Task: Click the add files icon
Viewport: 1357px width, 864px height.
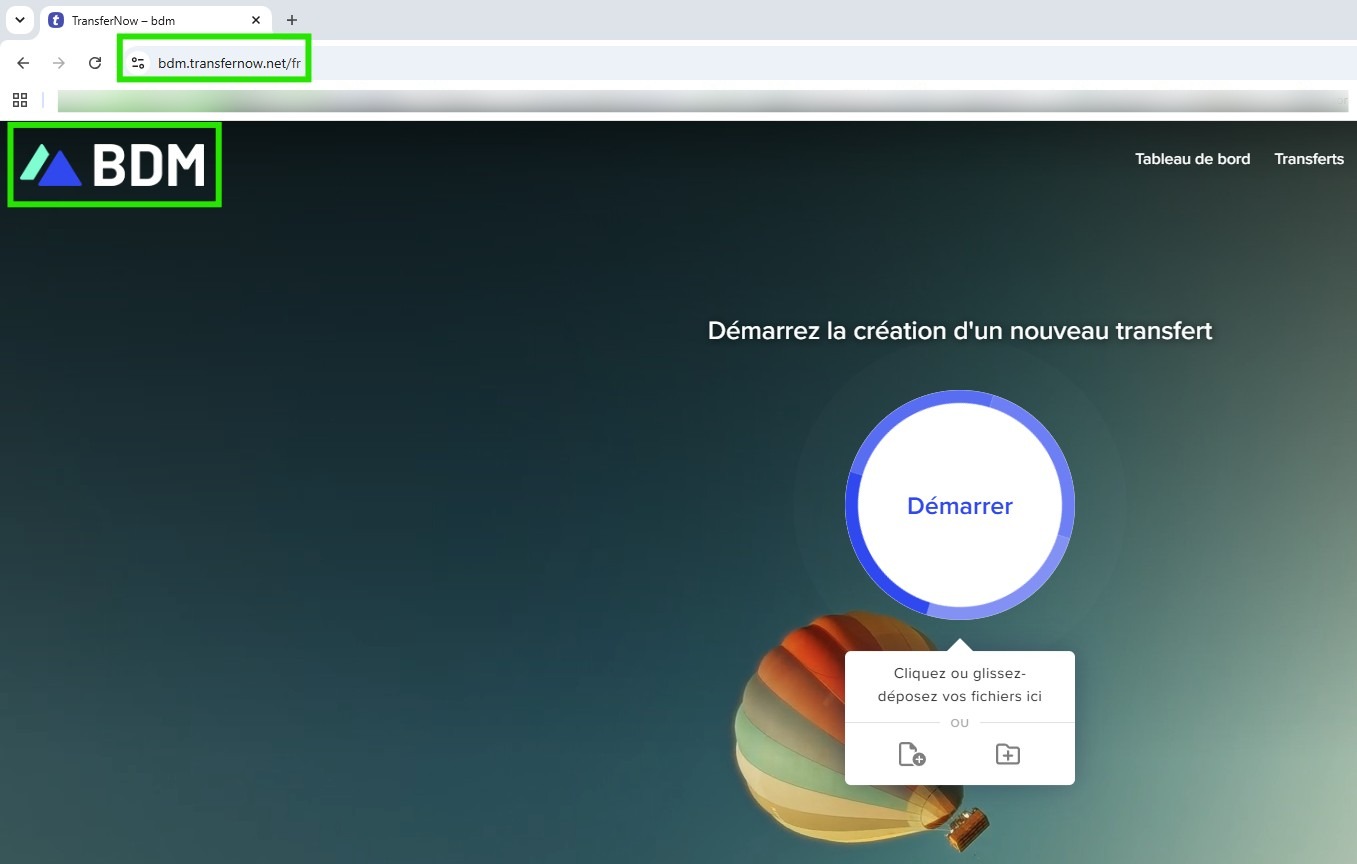Action: tap(911, 754)
